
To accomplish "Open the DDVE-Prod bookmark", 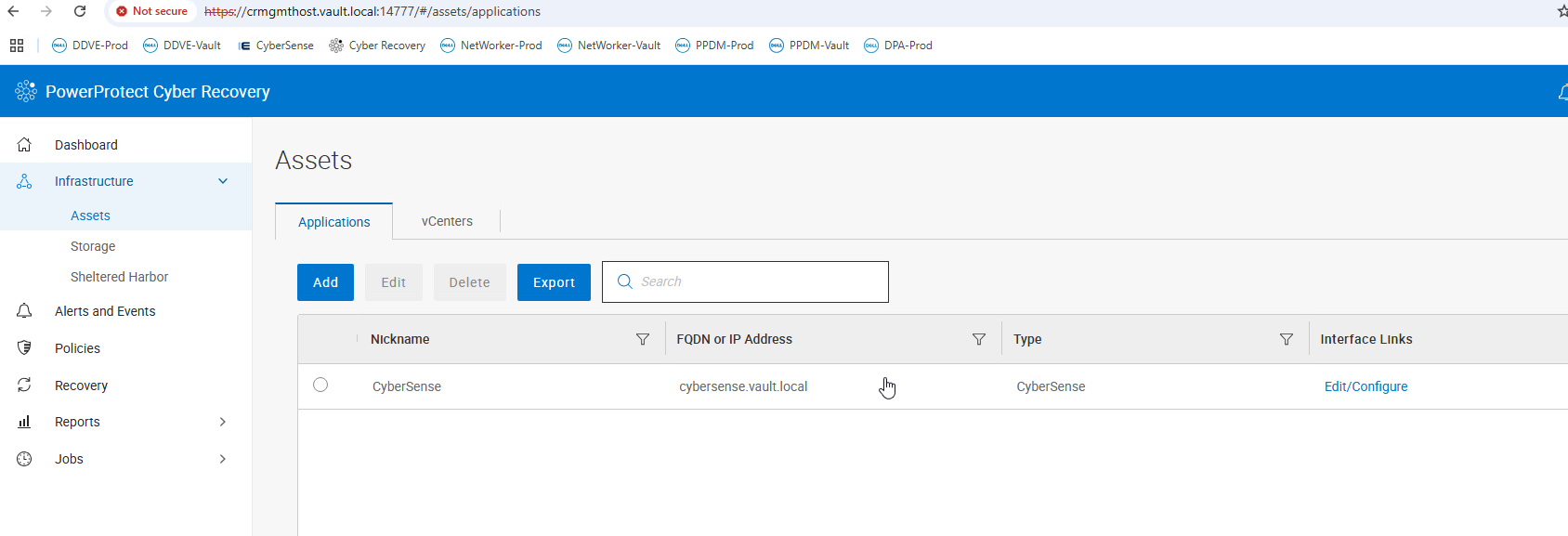I will pos(90,46).
